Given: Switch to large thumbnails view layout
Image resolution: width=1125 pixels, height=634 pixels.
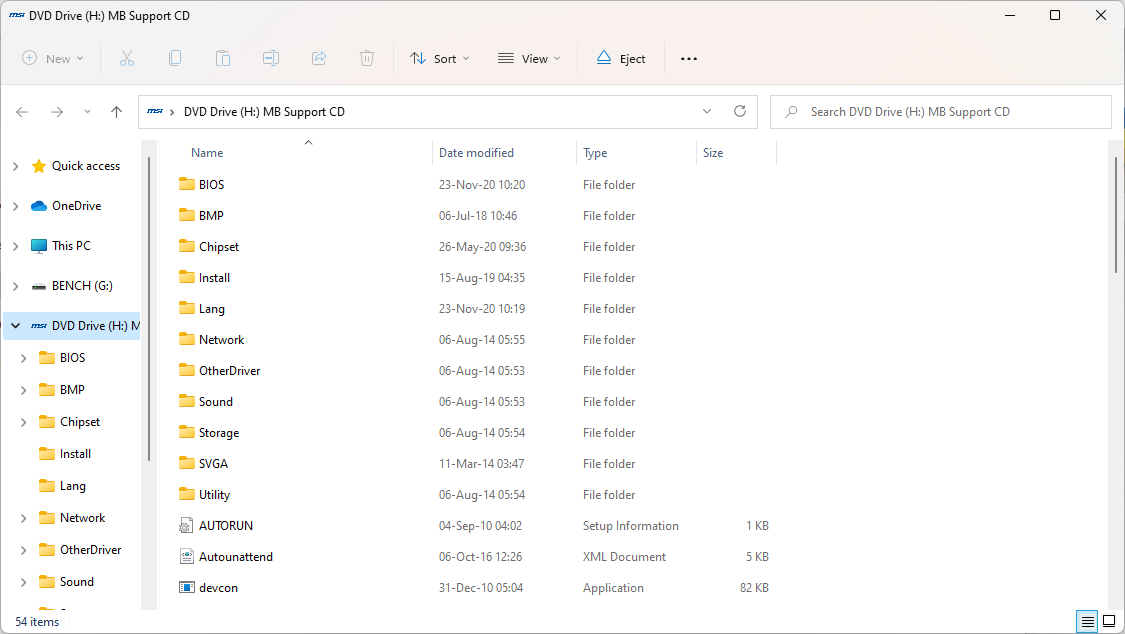Looking at the screenshot, I should click(1108, 621).
